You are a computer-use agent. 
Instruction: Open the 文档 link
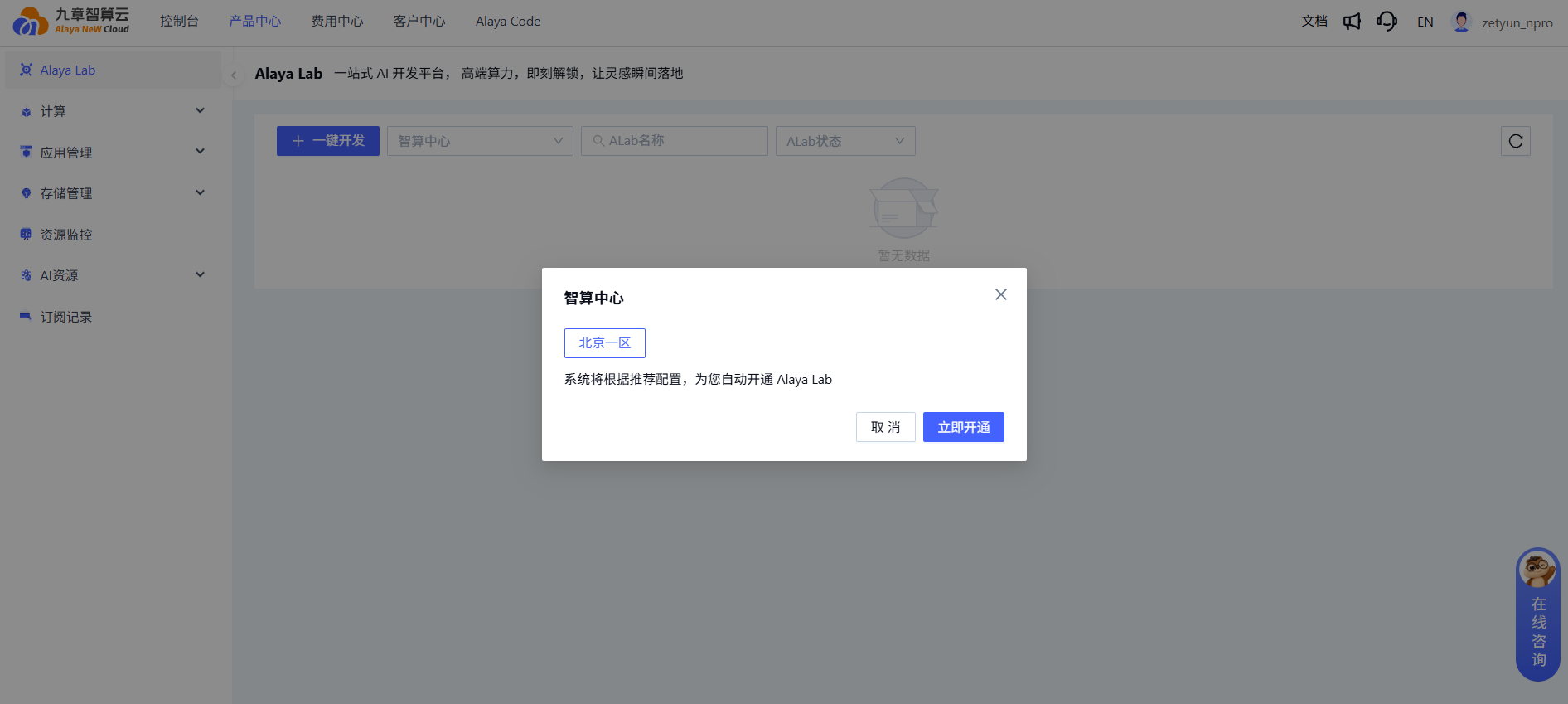pos(1314,22)
